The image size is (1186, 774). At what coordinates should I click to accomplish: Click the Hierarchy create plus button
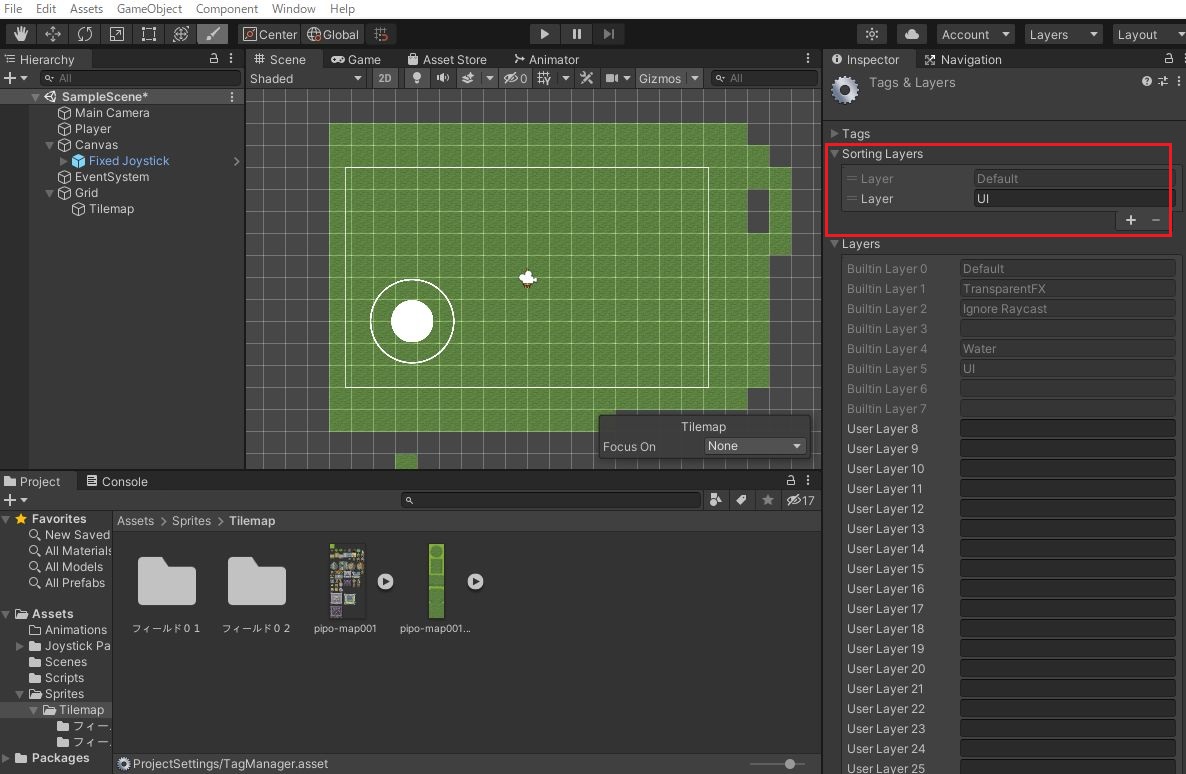click(15, 78)
